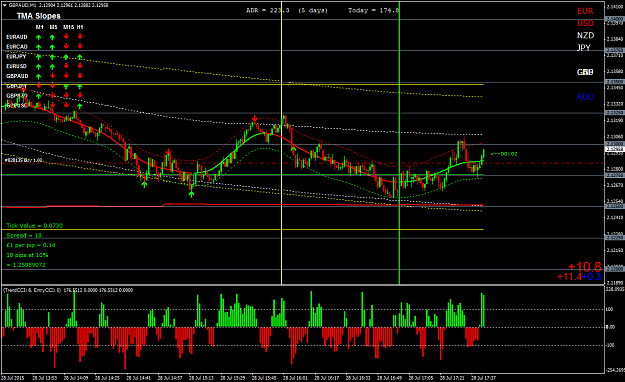Click the 28 Jul 17:37 time label

tap(483, 378)
